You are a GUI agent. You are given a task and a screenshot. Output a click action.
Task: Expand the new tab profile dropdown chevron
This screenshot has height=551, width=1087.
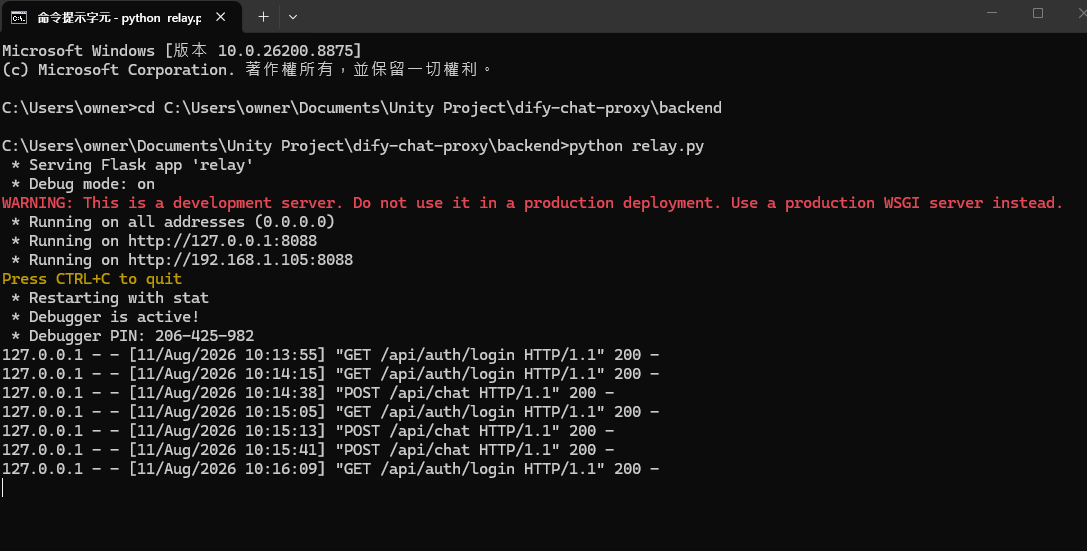tap(293, 17)
